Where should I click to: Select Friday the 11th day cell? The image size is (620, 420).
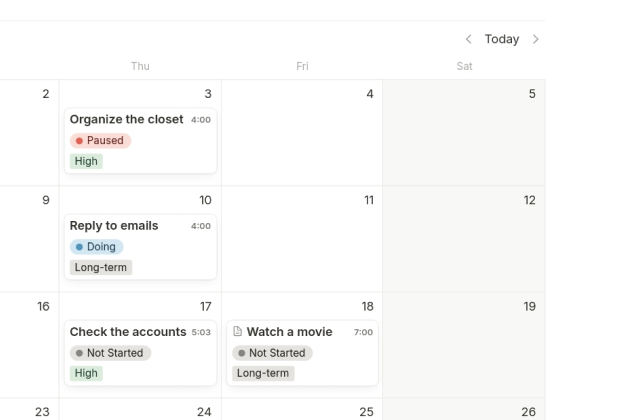[301, 250]
